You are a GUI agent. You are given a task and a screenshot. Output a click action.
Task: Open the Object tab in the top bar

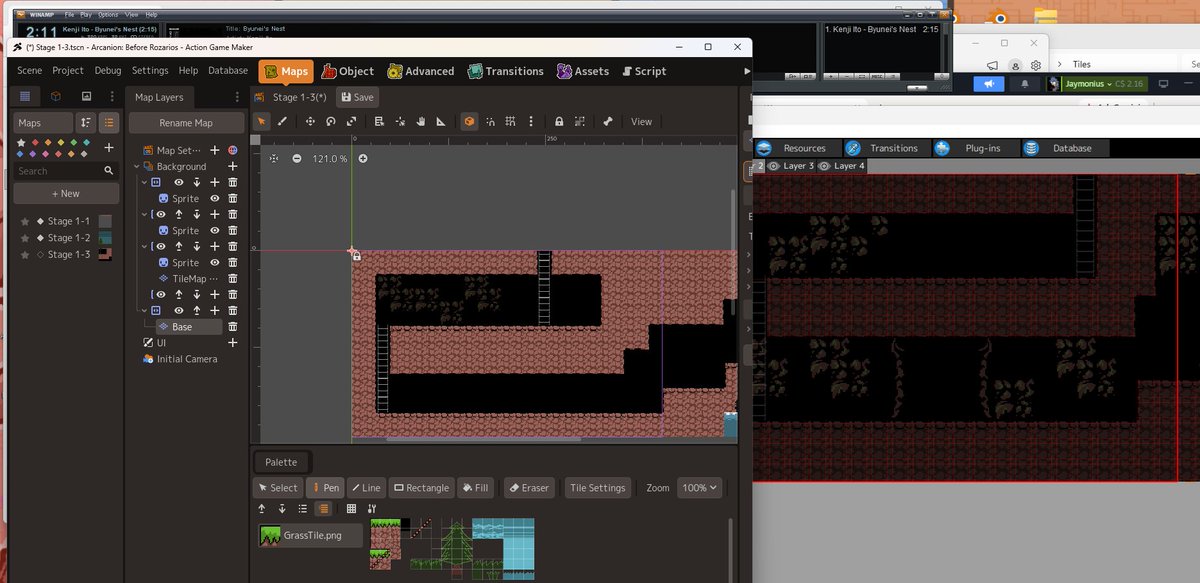(x=347, y=71)
